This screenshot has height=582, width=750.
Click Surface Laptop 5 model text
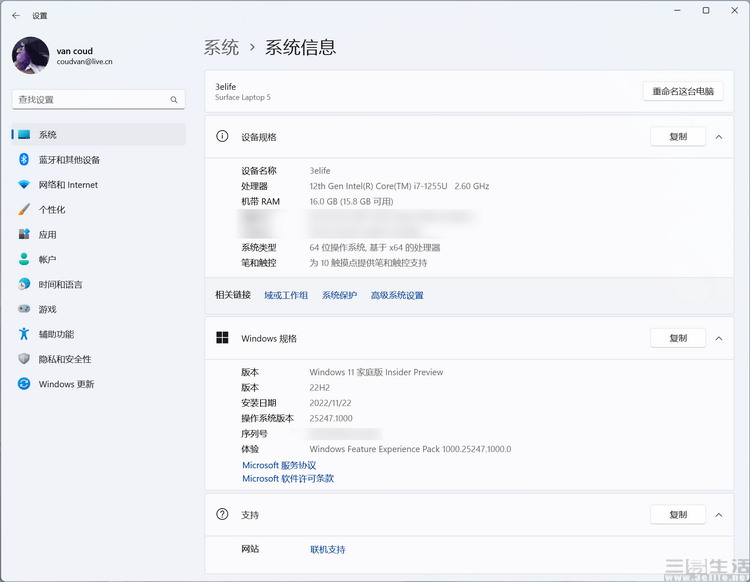[243, 97]
